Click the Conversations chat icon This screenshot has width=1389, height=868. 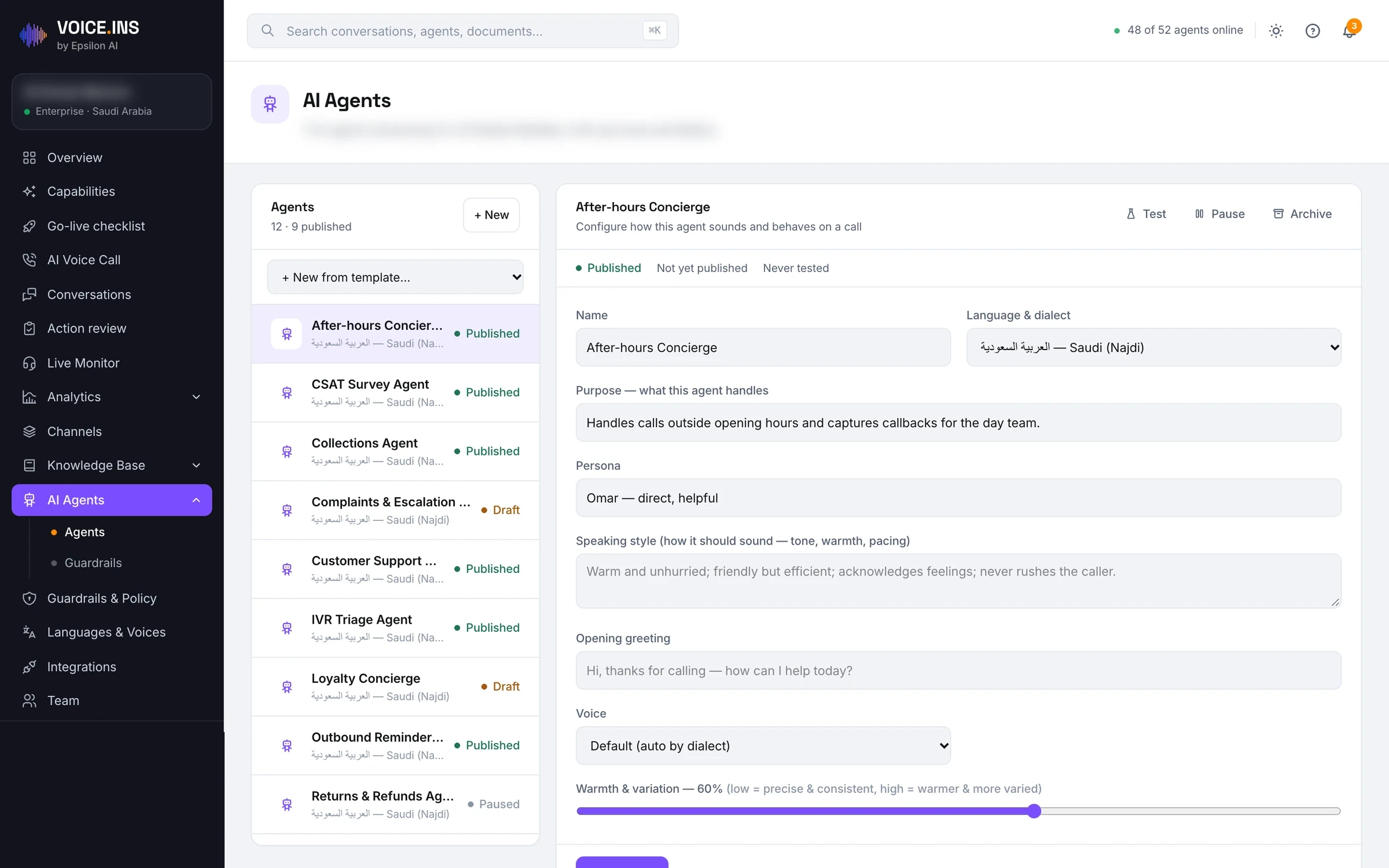pyautogui.click(x=30, y=295)
